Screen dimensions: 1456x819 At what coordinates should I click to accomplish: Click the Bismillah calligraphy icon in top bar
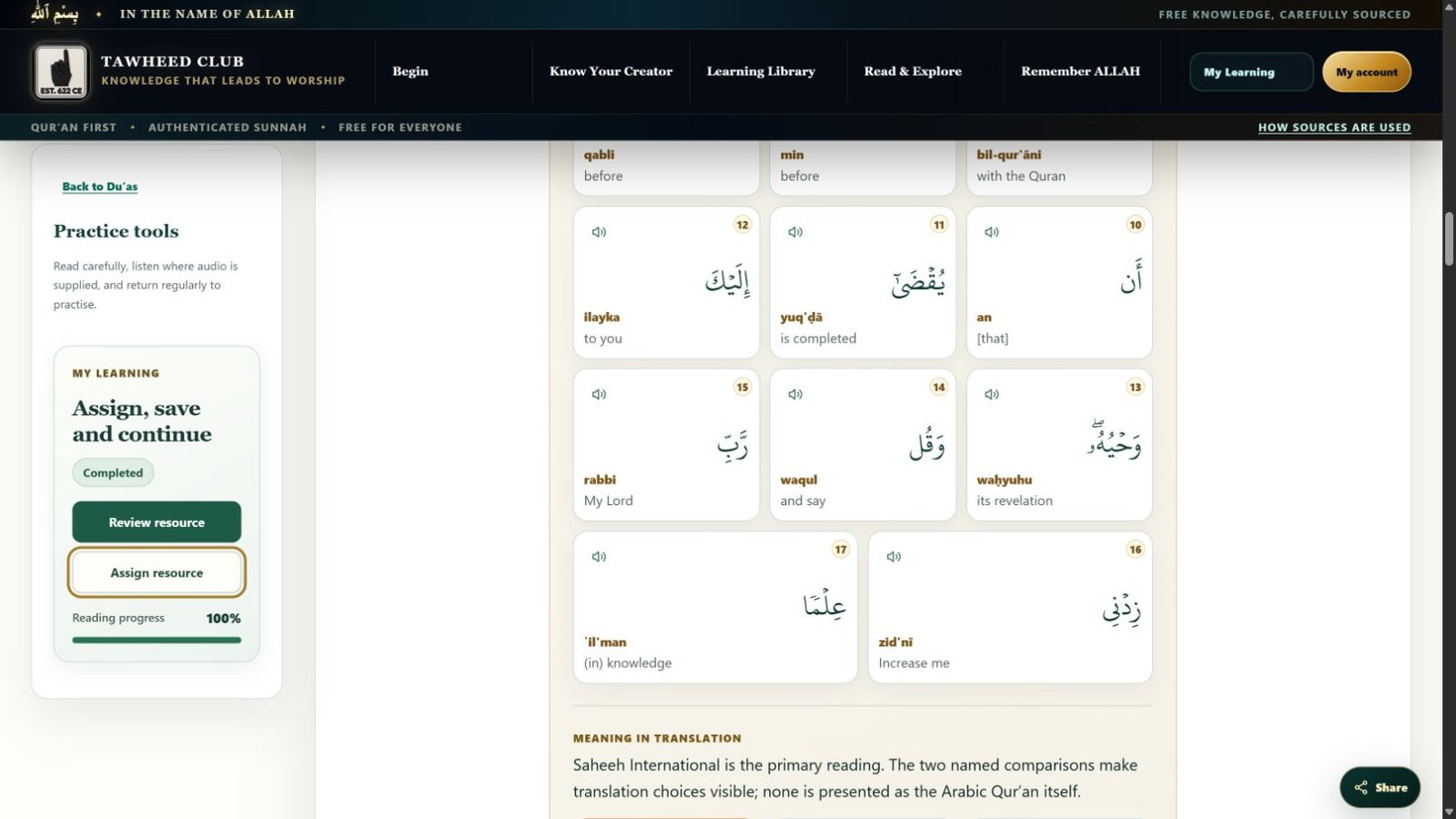[55, 14]
